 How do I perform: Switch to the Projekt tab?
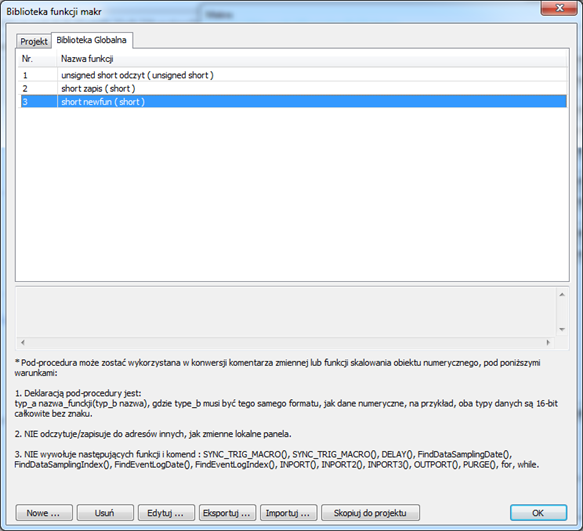click(33, 41)
